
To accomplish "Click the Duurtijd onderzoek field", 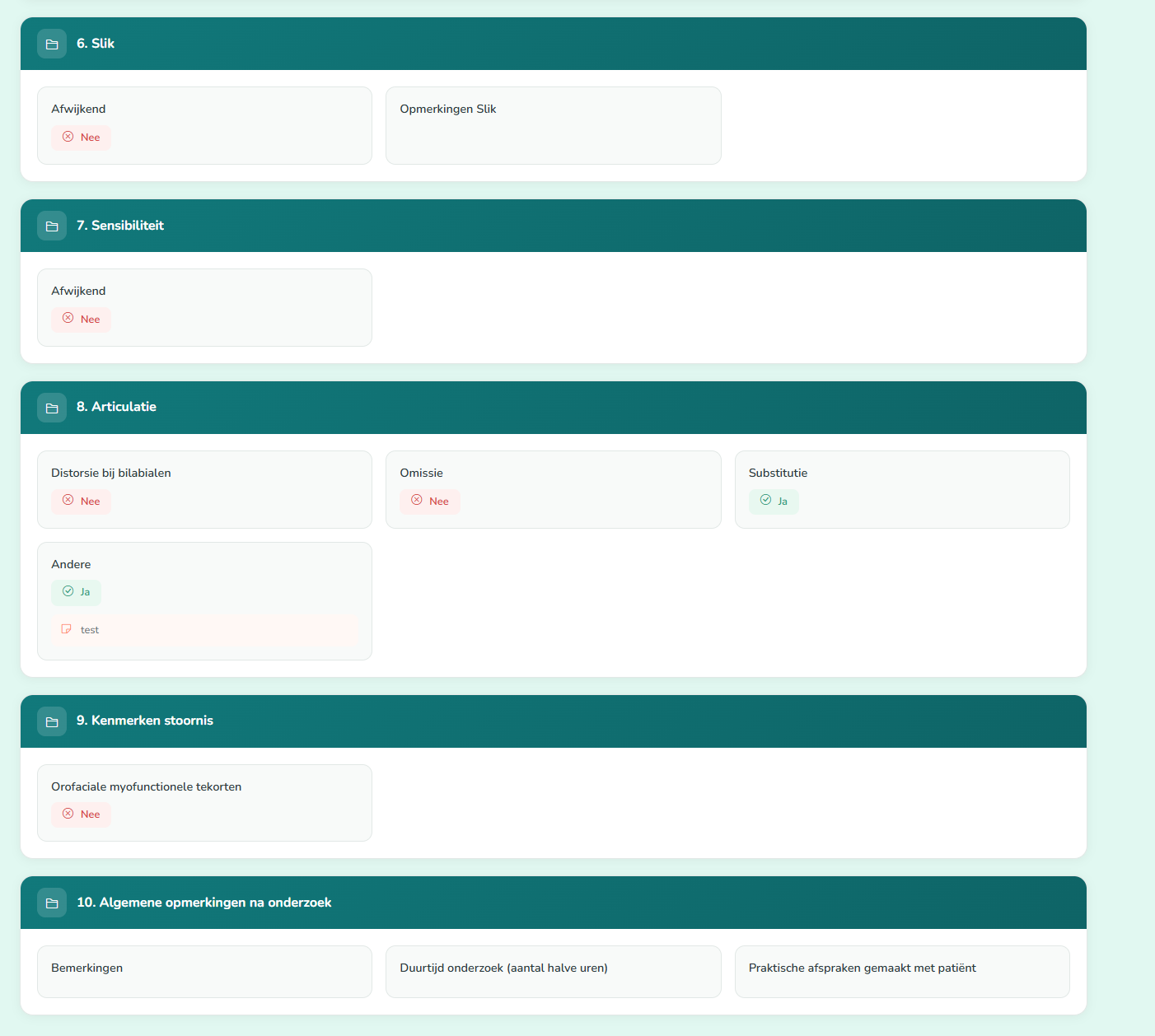I will click(553, 972).
